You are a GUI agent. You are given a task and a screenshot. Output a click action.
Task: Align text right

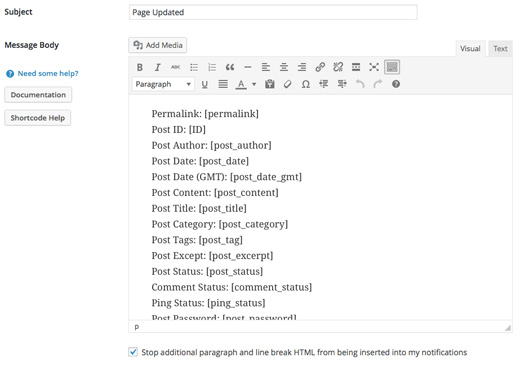pyautogui.click(x=302, y=67)
